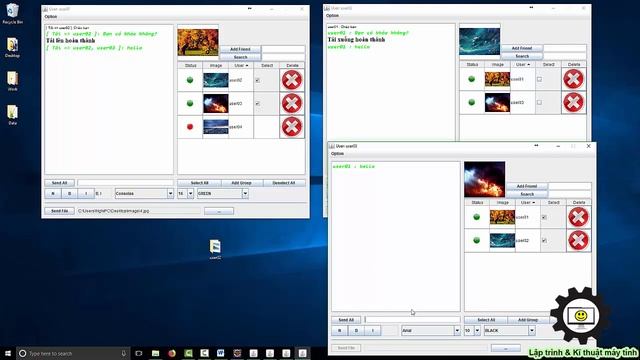Click Add Friend in user02 window

coord(522,48)
